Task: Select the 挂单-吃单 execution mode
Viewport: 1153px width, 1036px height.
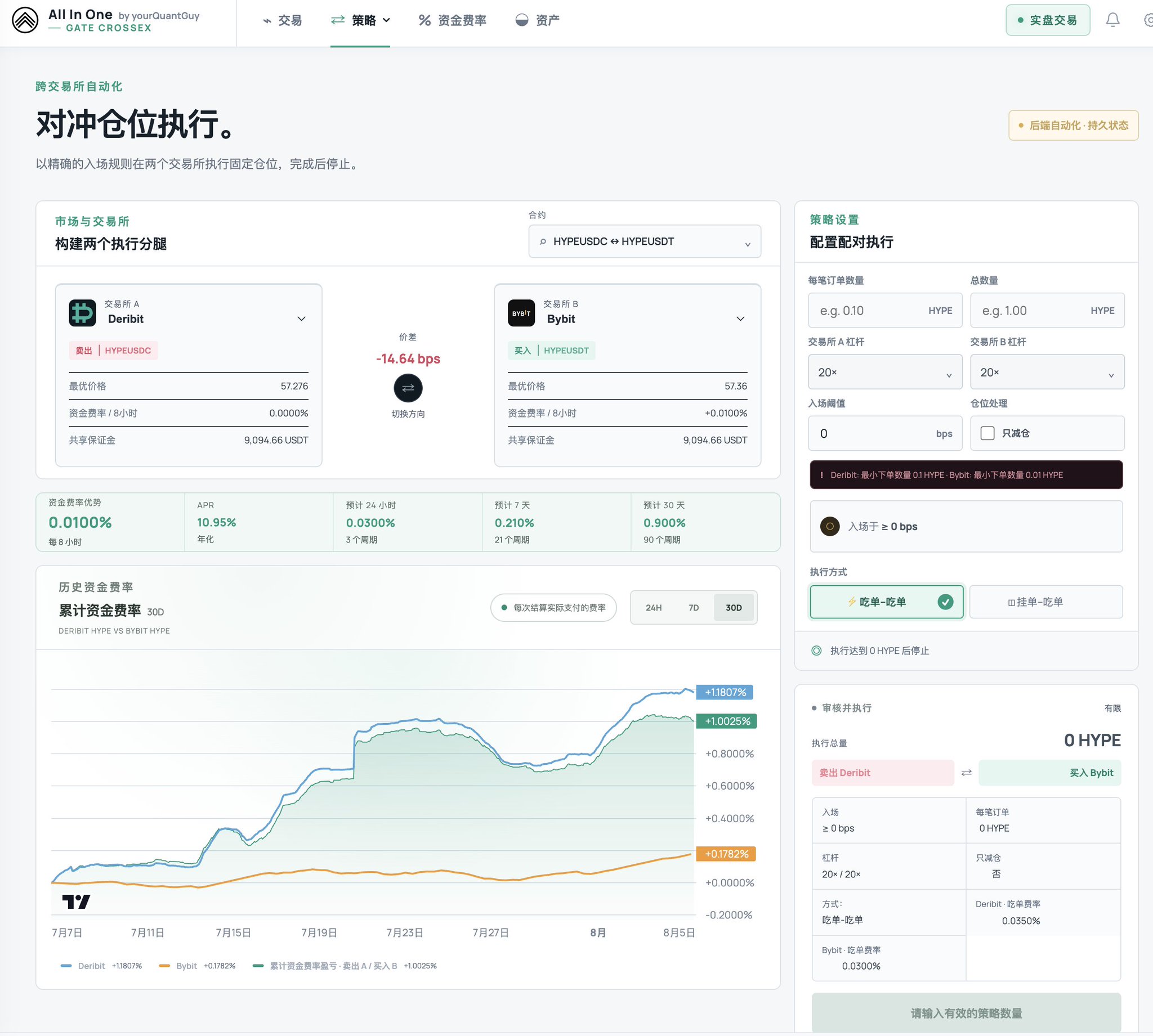Action: (x=1046, y=602)
